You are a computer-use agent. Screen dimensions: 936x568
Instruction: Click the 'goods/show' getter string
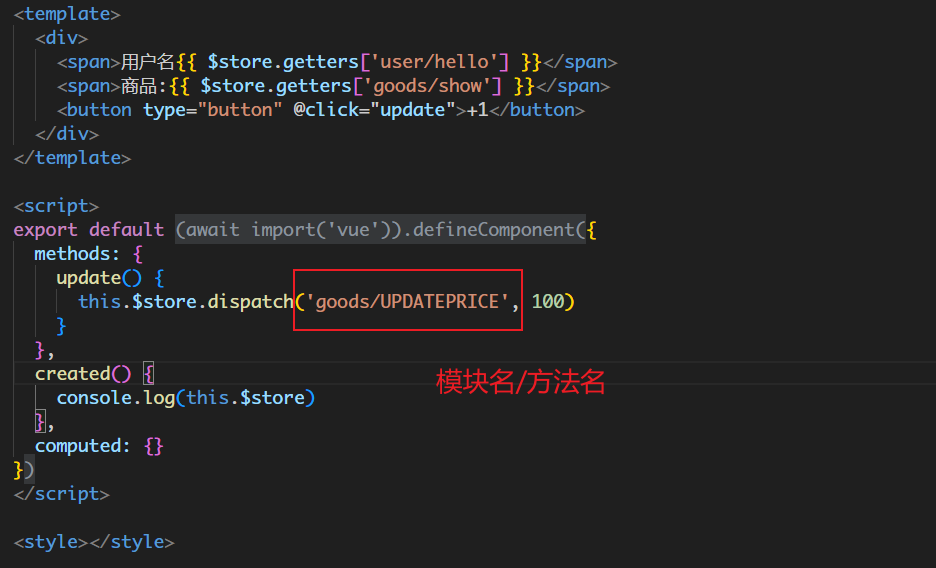433,85
